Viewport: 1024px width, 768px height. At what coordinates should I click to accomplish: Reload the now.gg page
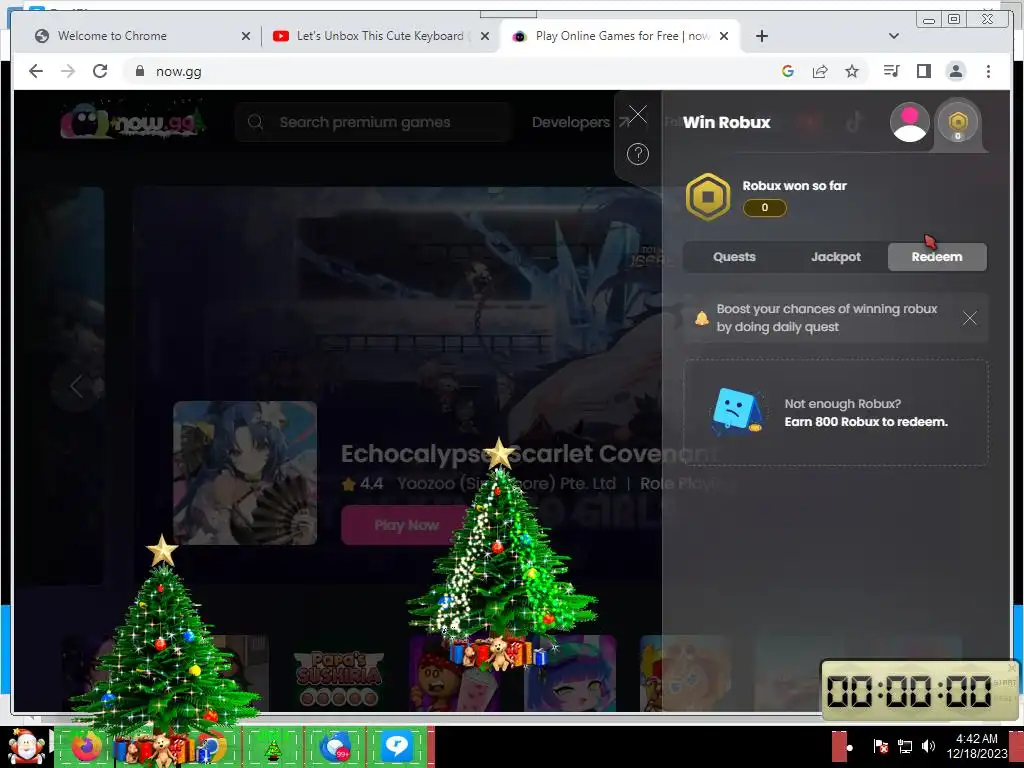(x=100, y=71)
